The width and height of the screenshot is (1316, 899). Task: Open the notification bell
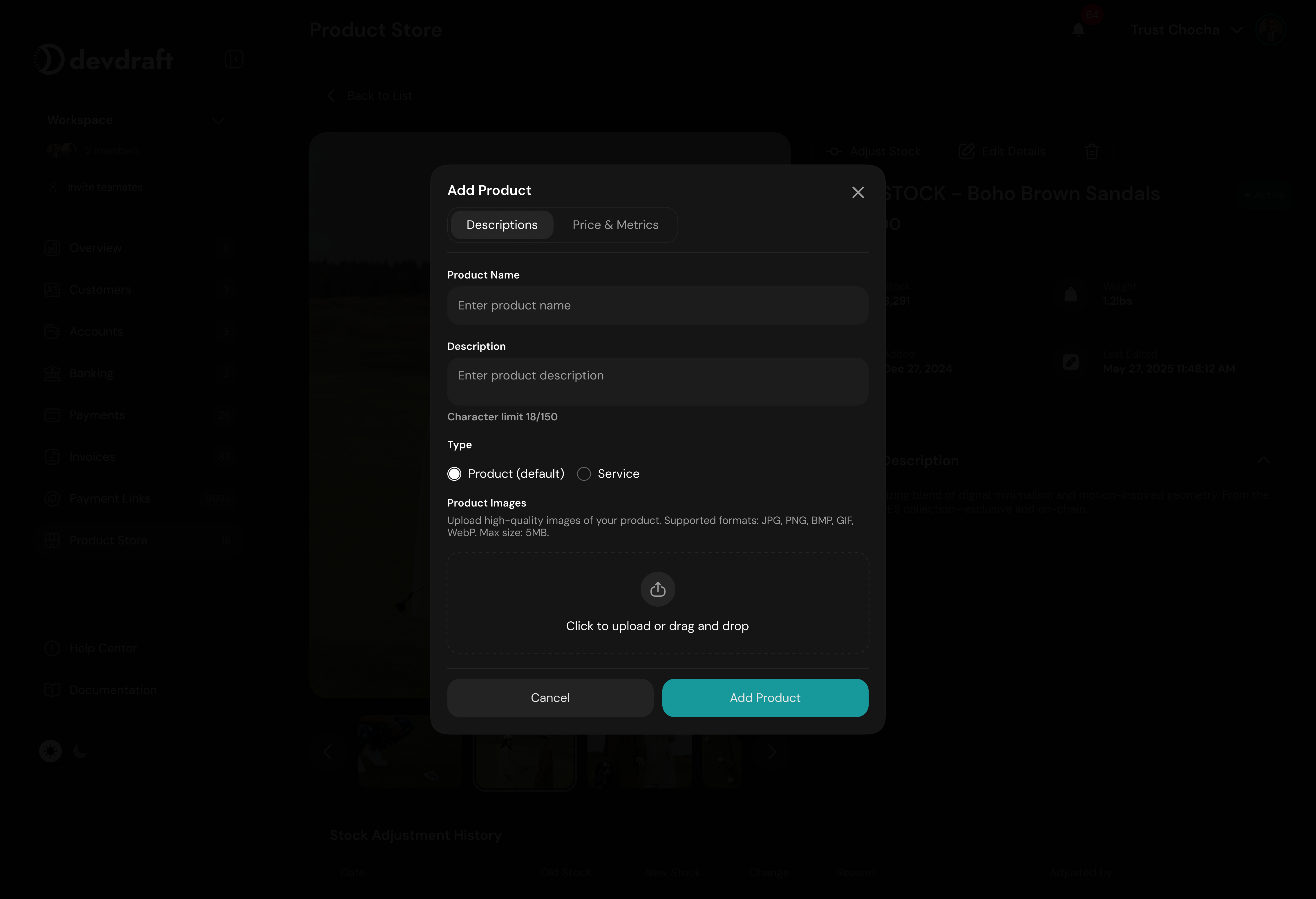(1078, 29)
